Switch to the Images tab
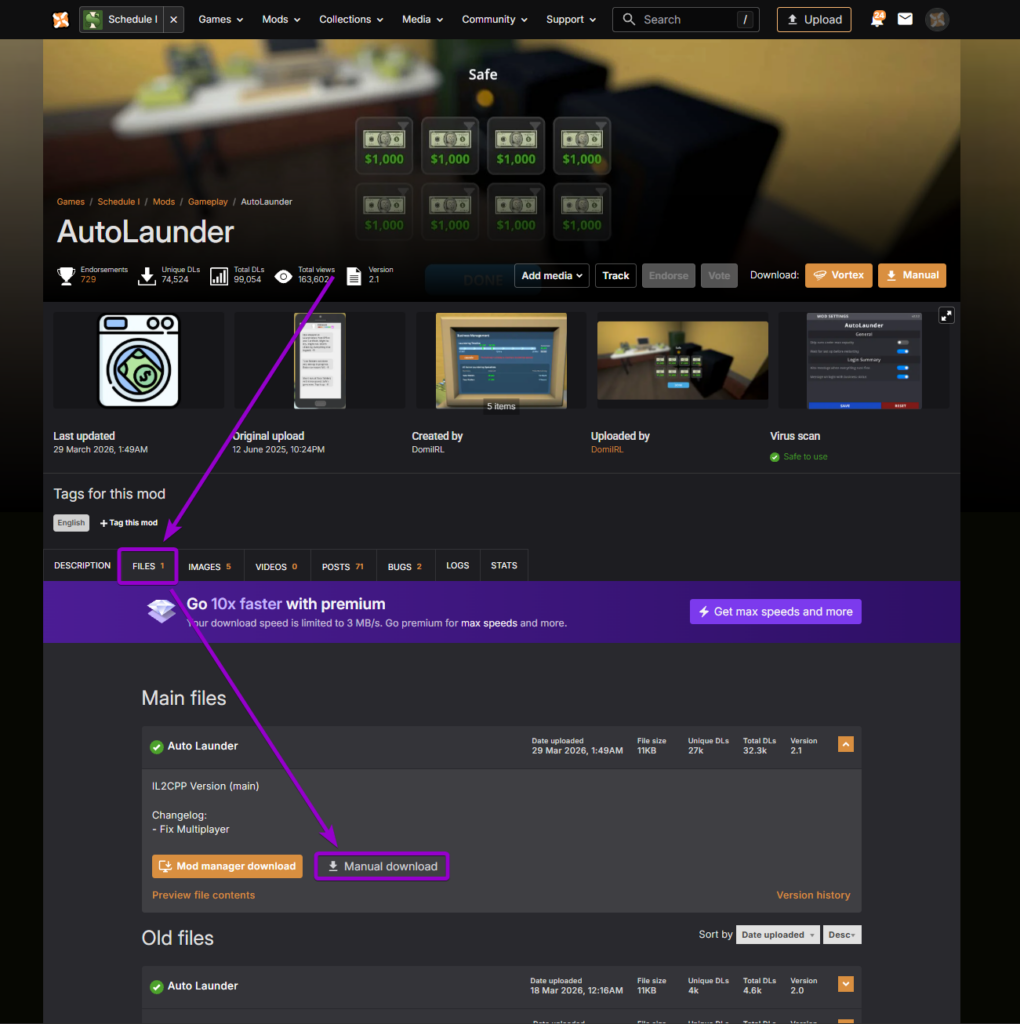 coord(210,566)
